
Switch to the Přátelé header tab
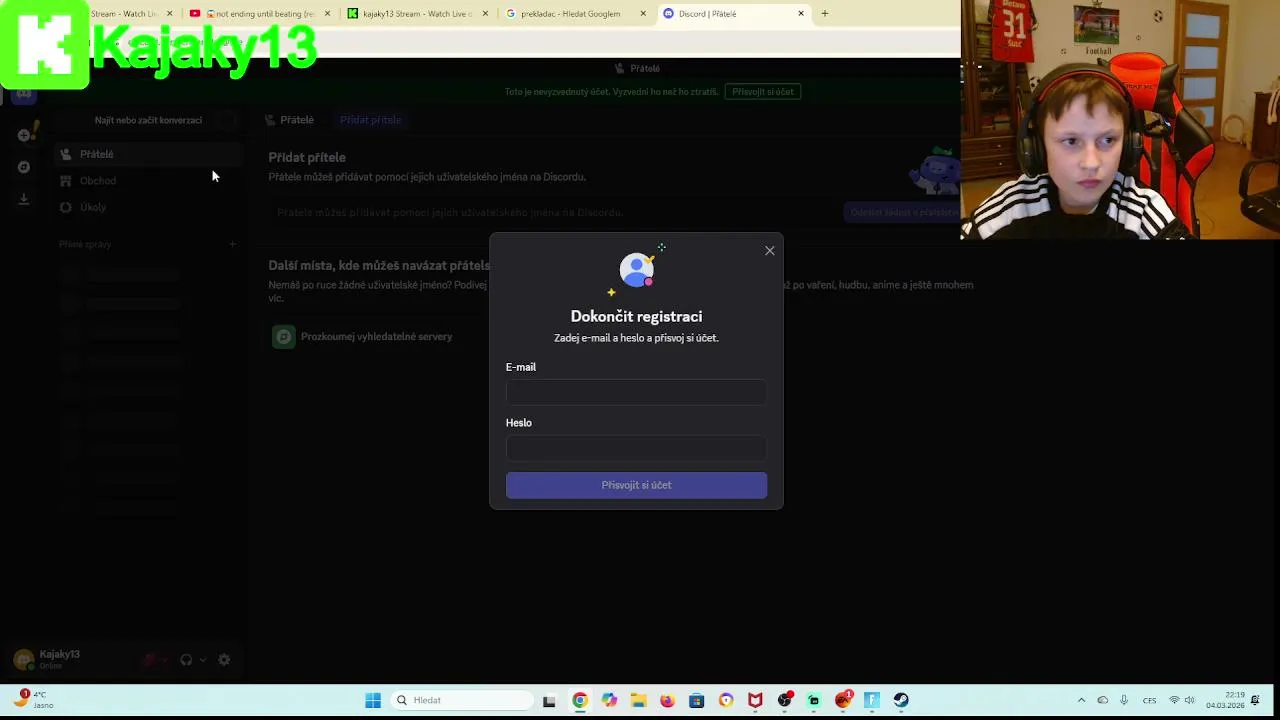(290, 120)
